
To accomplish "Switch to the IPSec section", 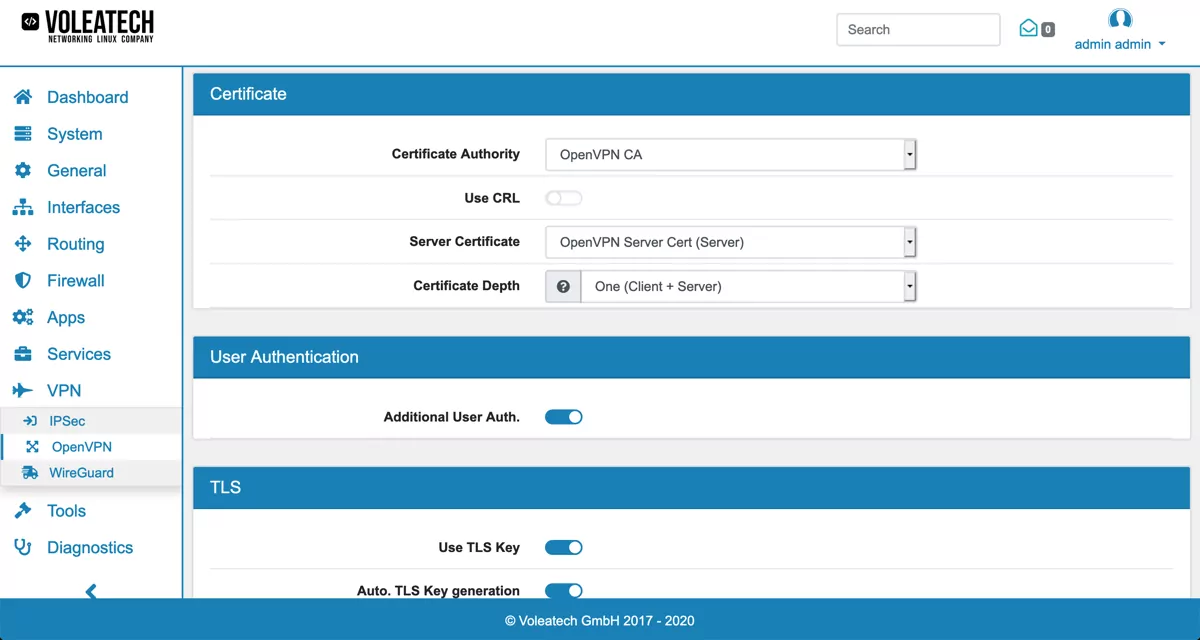I will click(x=66, y=421).
